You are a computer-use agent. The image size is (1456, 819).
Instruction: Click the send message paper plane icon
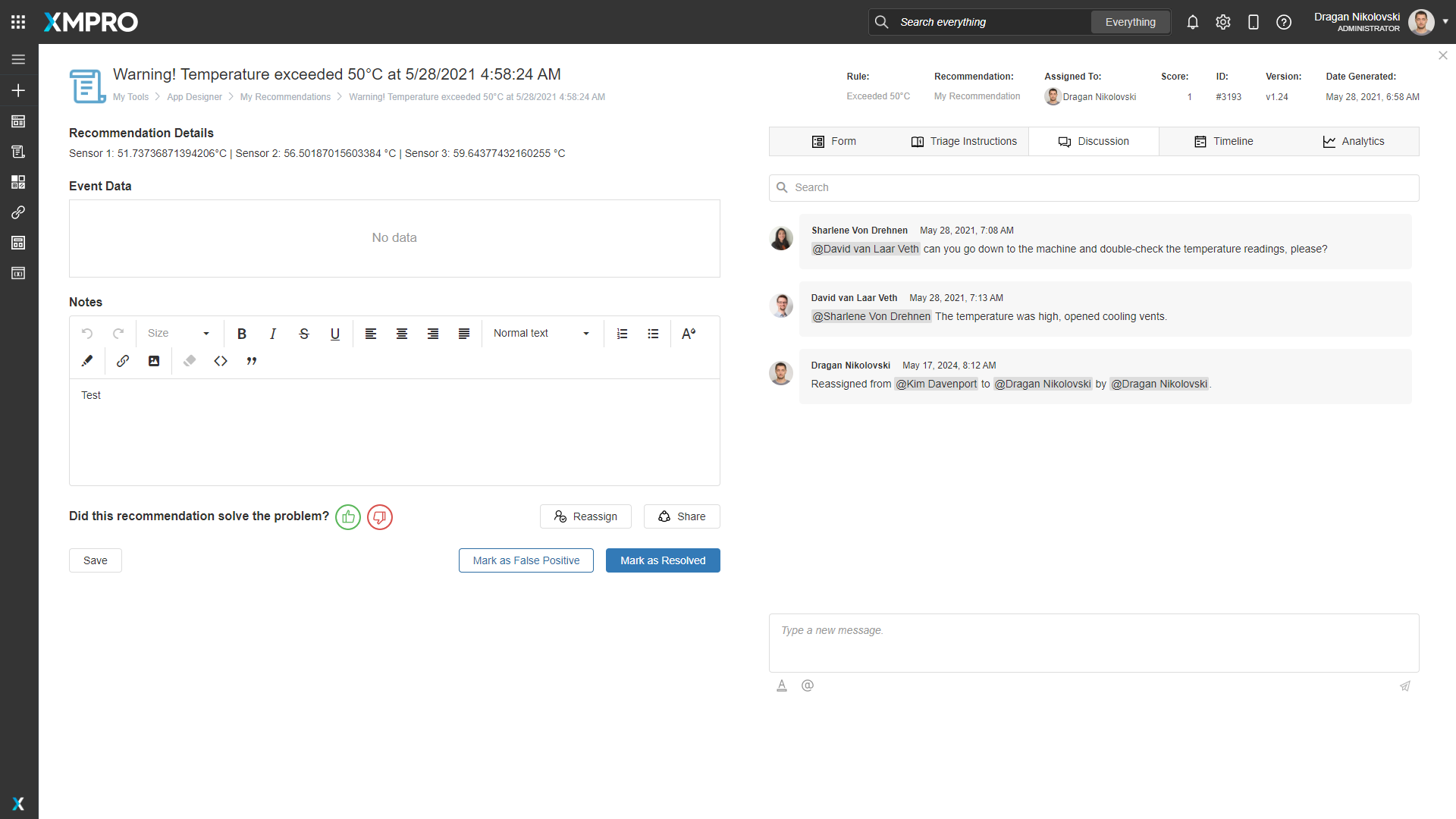click(1405, 686)
